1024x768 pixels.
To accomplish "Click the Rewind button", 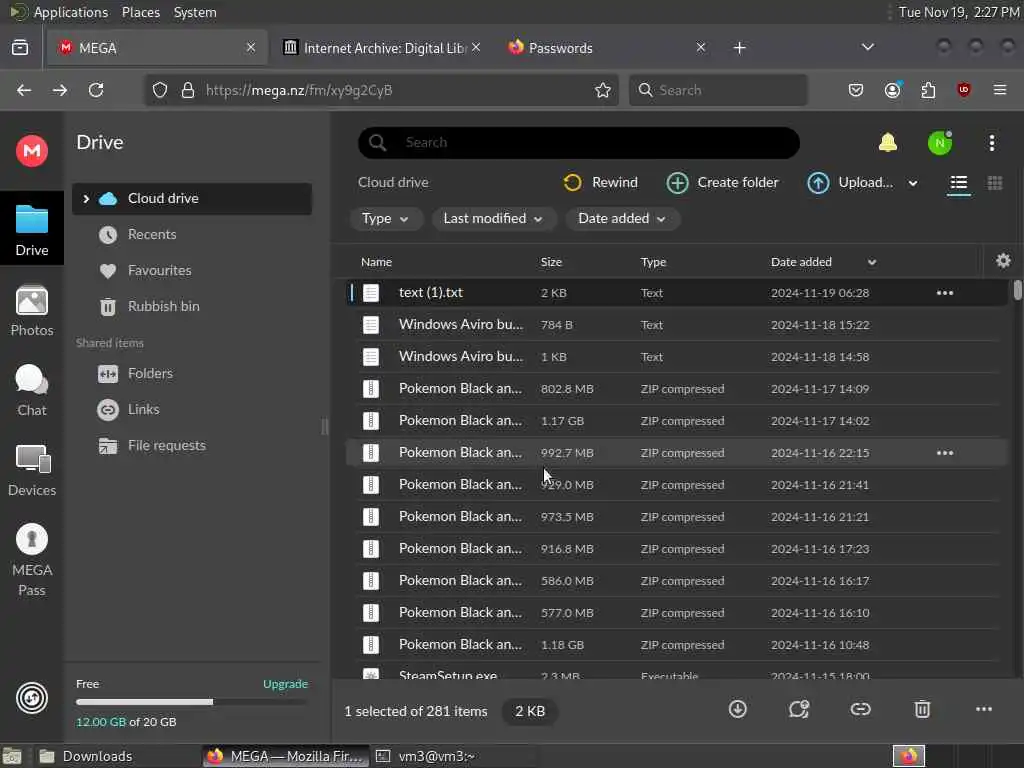I will click(600, 182).
